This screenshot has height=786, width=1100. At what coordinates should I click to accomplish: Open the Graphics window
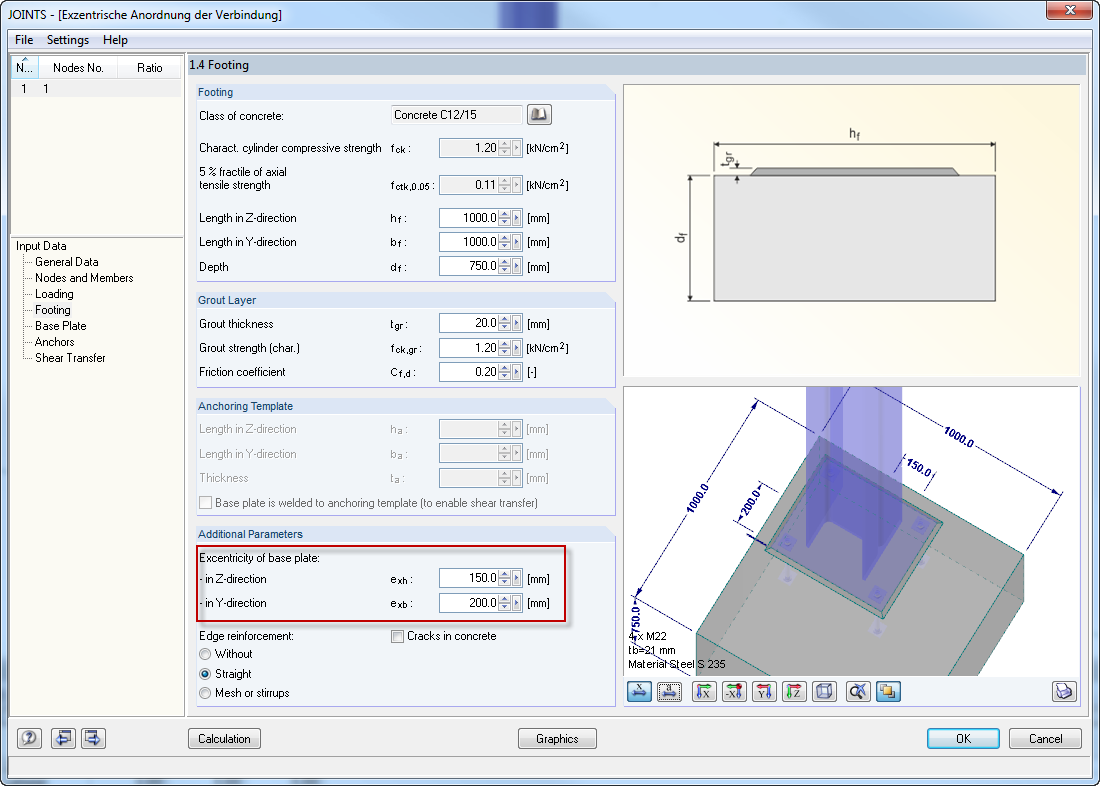point(557,738)
